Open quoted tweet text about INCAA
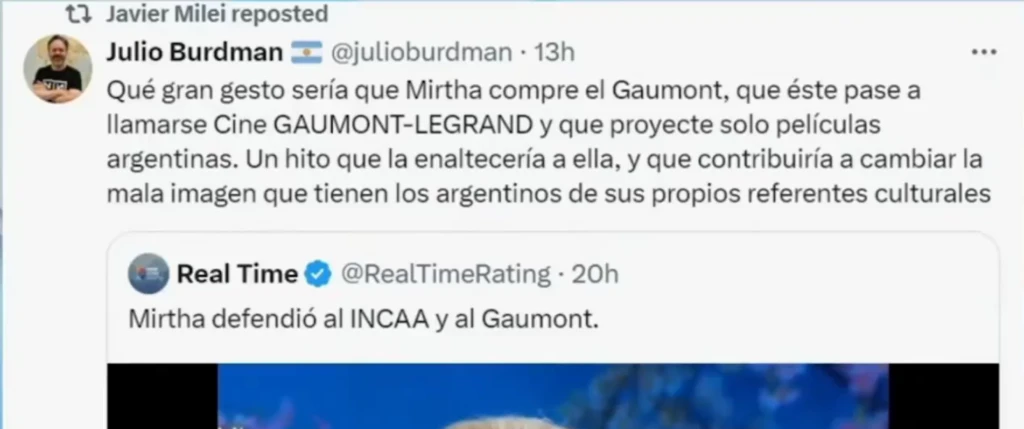This screenshot has height=429, width=1024. tap(363, 319)
